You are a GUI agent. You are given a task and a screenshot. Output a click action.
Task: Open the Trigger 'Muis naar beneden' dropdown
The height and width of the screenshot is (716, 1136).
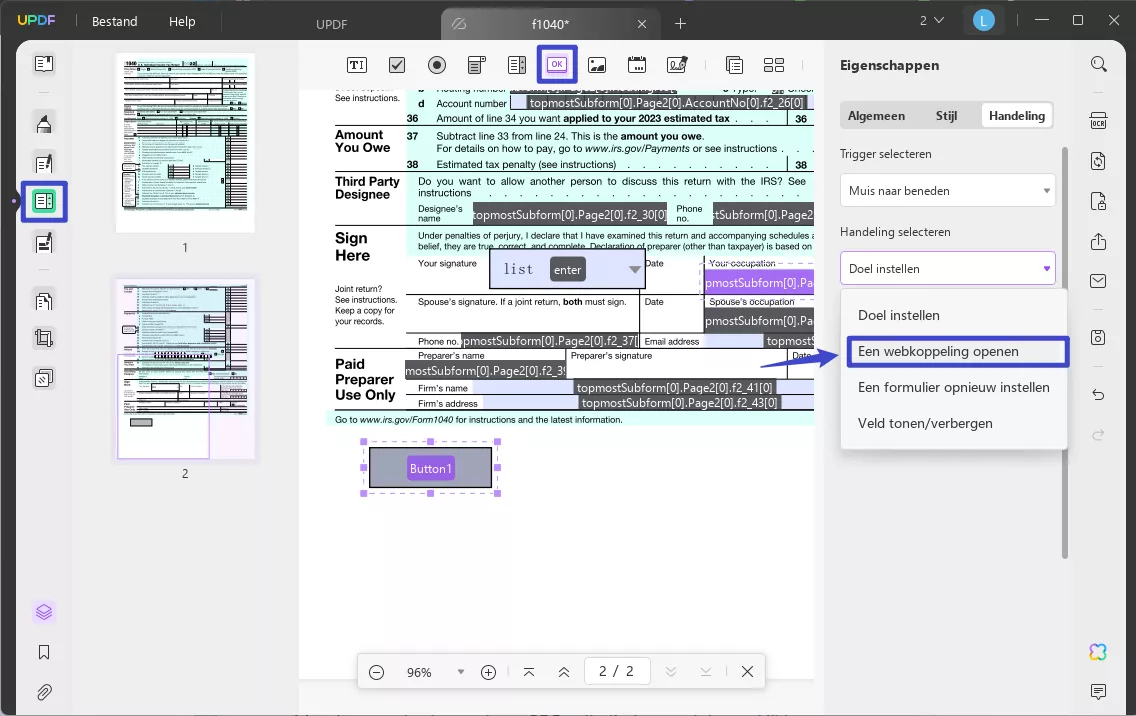coord(948,191)
